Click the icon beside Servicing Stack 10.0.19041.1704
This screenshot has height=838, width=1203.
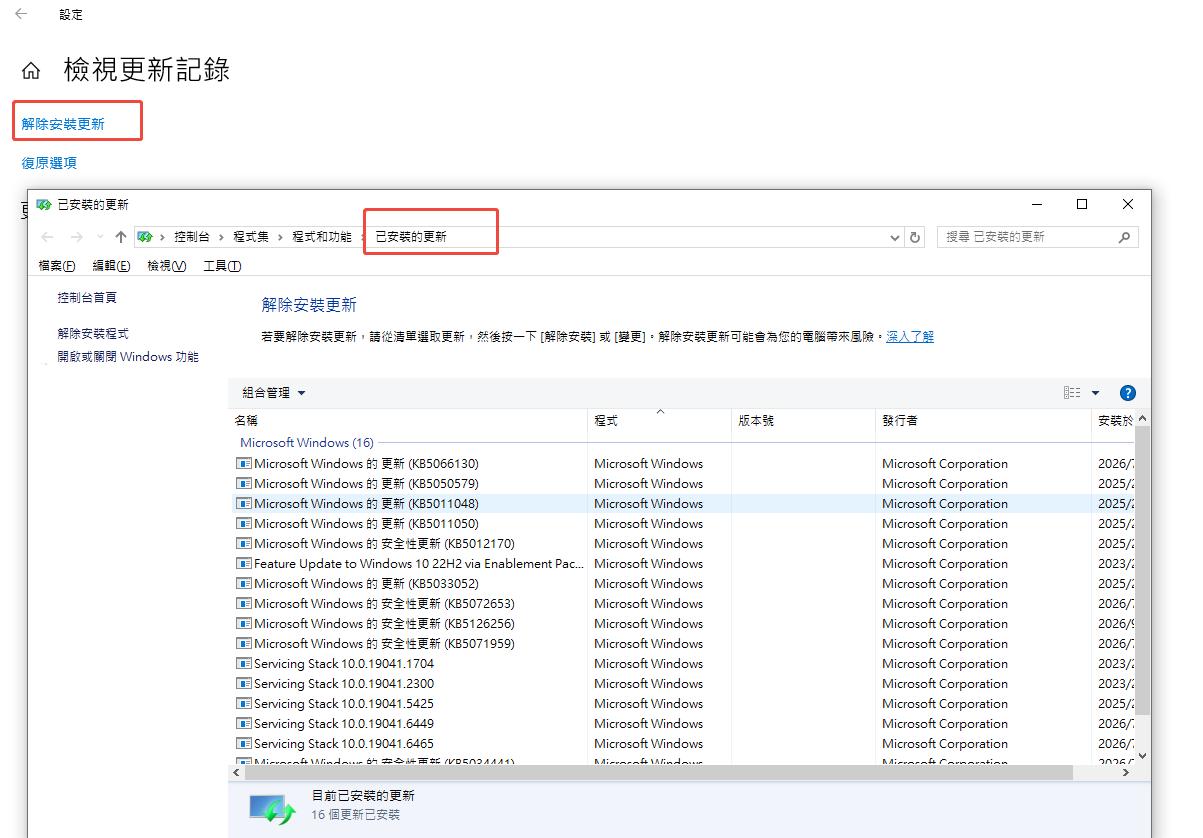[244, 664]
